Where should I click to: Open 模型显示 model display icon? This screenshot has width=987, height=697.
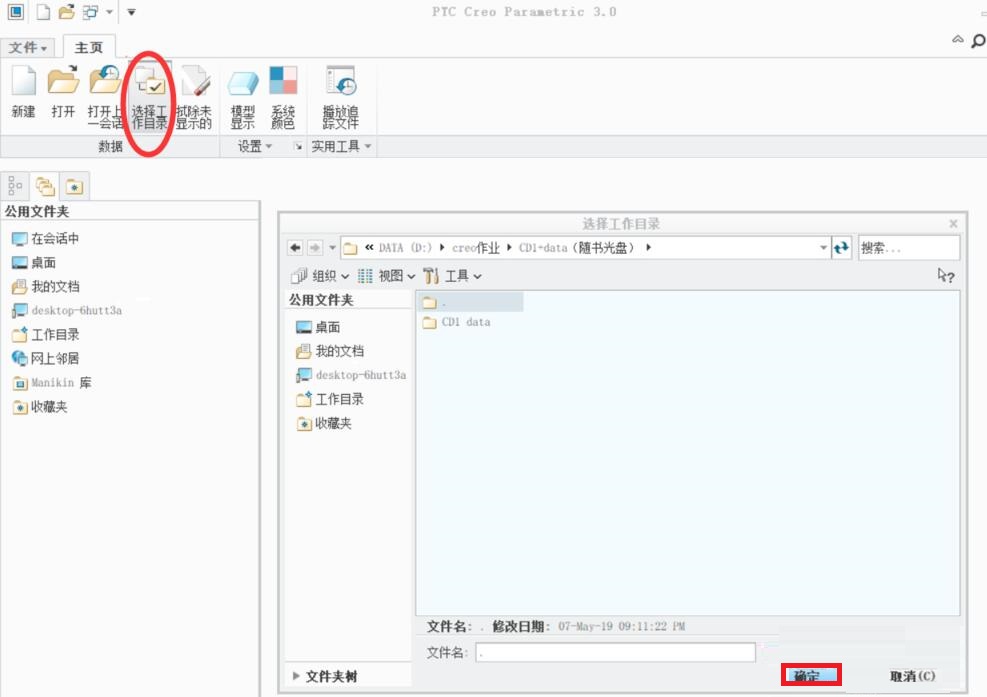pyautogui.click(x=242, y=84)
